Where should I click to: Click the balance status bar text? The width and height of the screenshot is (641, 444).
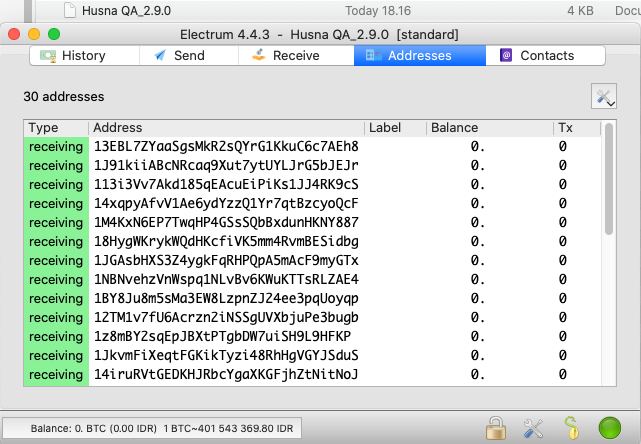coord(162,428)
